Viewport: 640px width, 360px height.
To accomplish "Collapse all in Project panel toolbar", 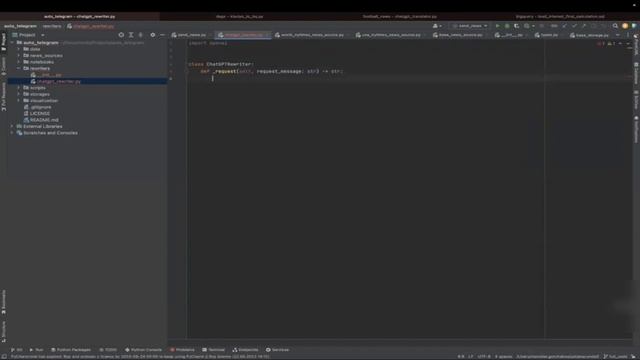I will click(x=141, y=35).
